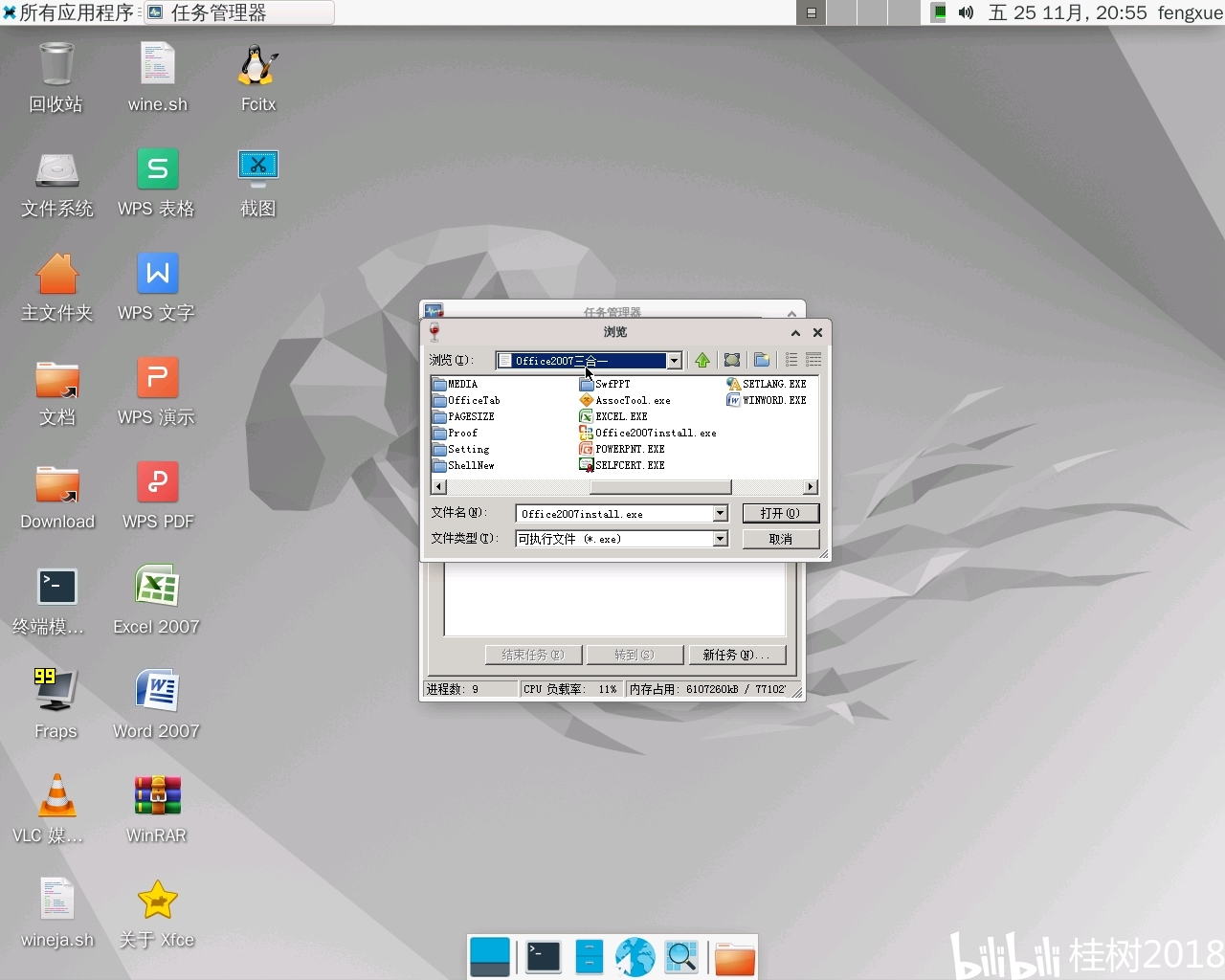The height and width of the screenshot is (980, 1225).
Task: Launch Excel 2007 desktop shortcut
Action: pos(157,601)
